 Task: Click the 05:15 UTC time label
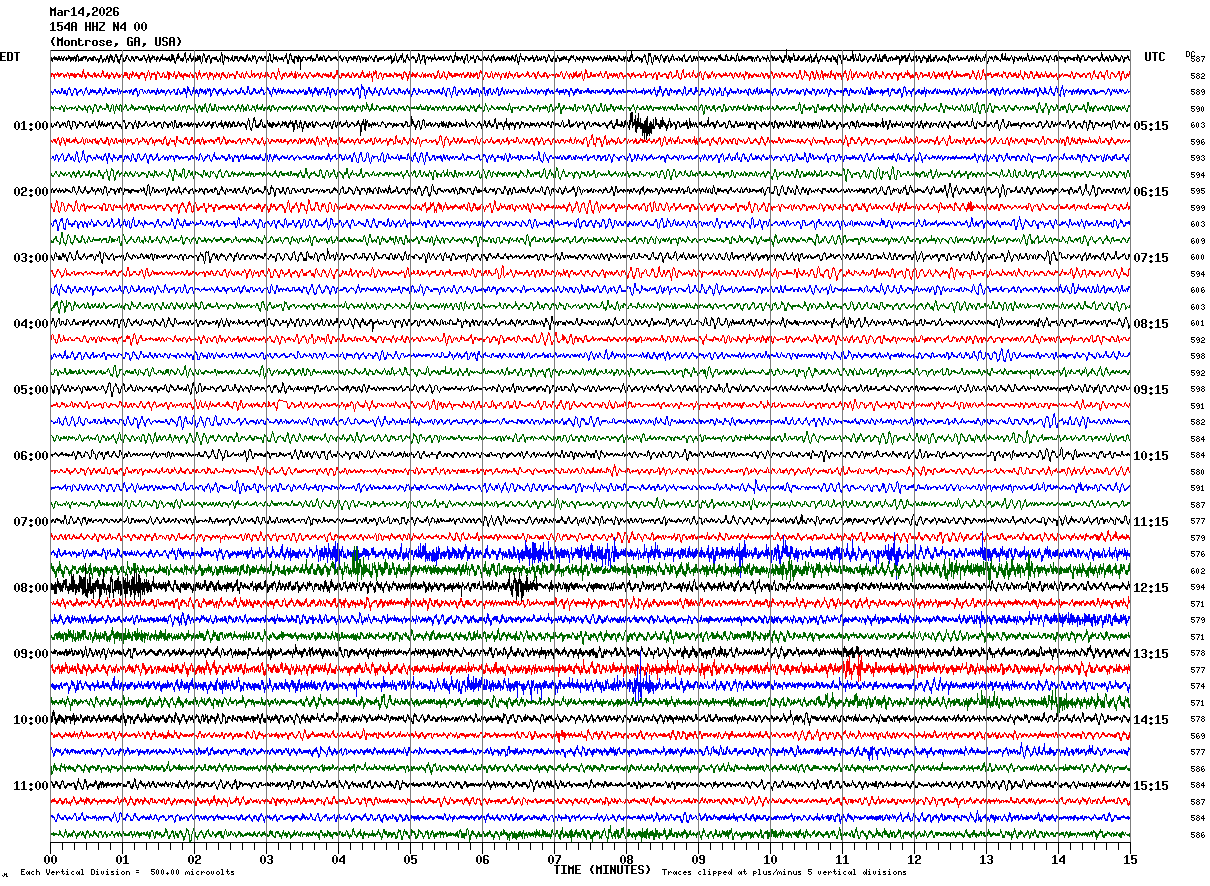point(1151,126)
